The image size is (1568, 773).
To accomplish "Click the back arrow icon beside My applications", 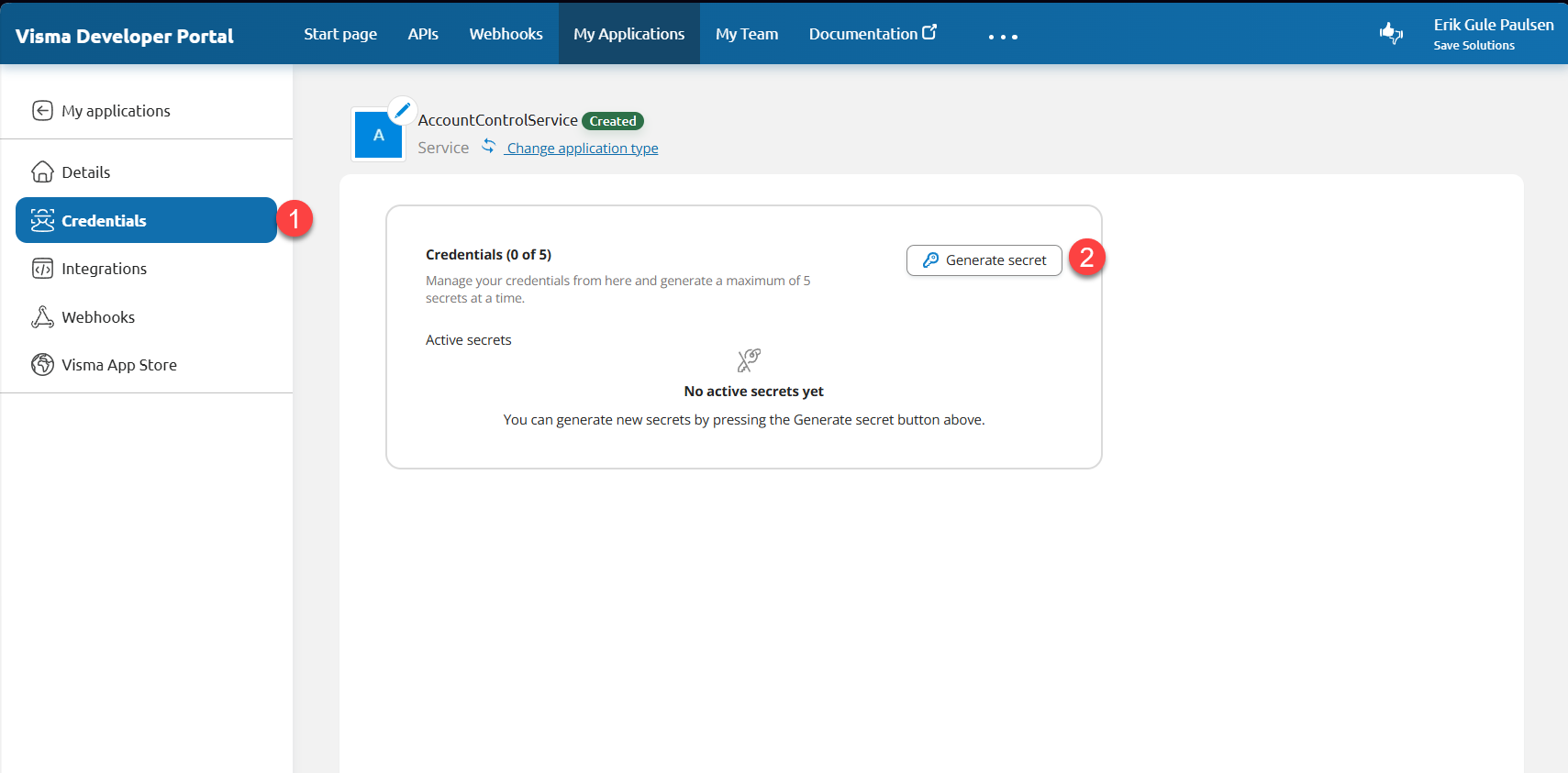I will [x=42, y=111].
